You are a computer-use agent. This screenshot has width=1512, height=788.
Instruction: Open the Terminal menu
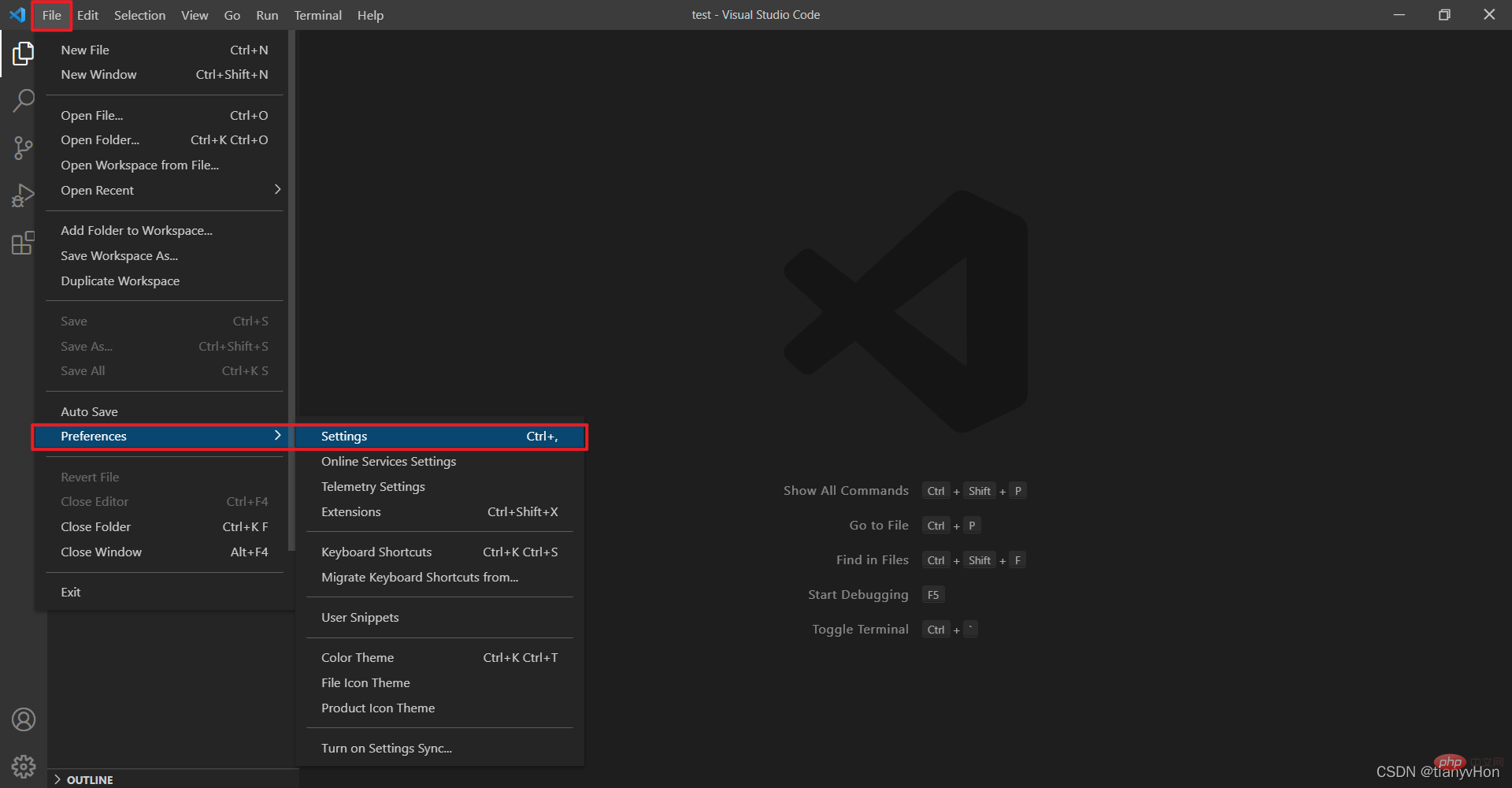pos(317,15)
